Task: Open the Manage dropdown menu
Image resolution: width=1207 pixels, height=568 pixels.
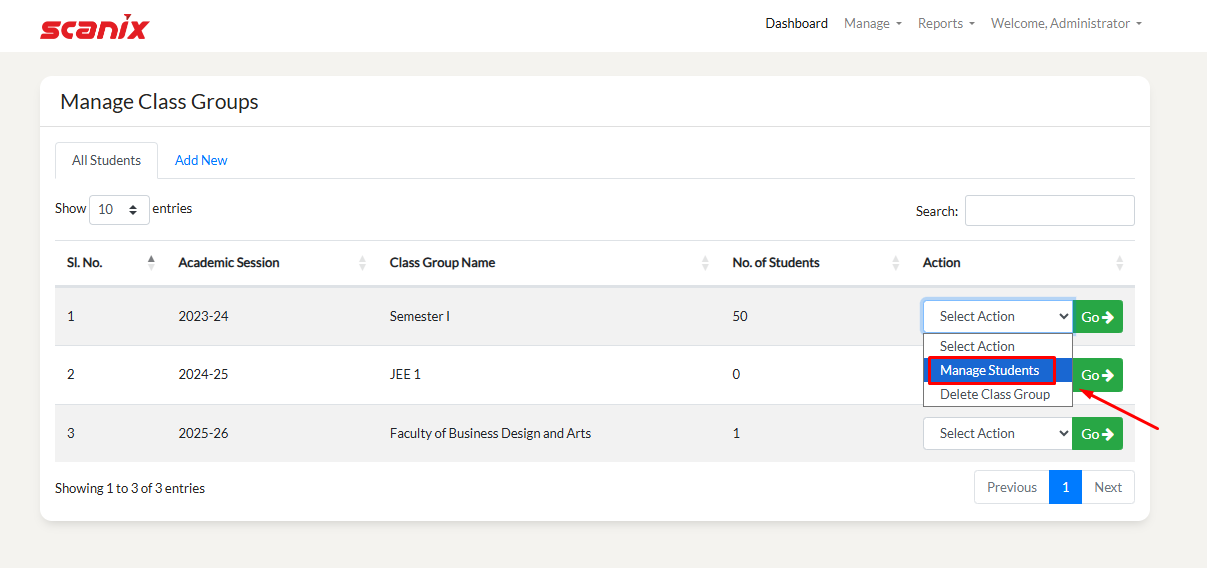Action: pyautogui.click(x=872, y=23)
